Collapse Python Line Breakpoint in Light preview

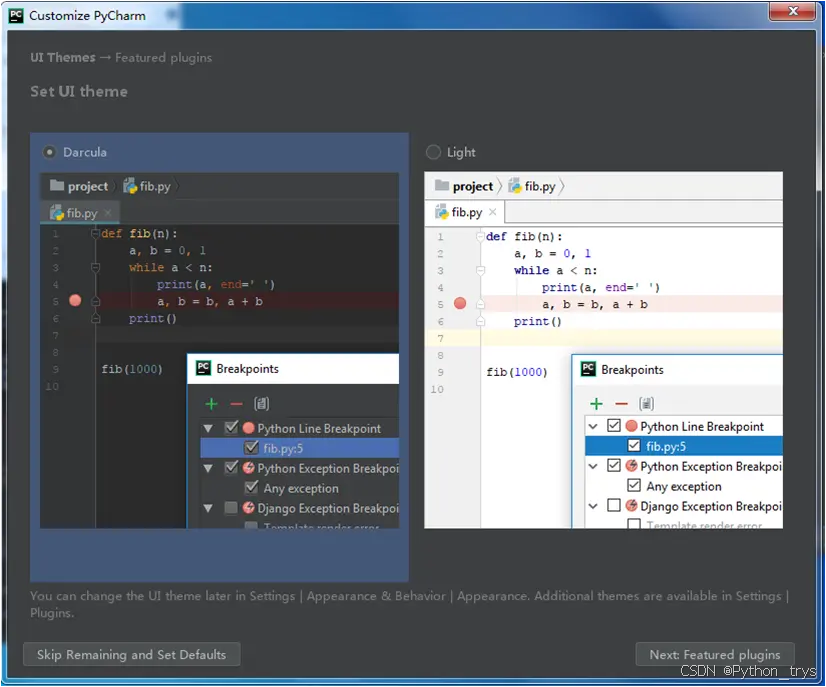coord(593,426)
